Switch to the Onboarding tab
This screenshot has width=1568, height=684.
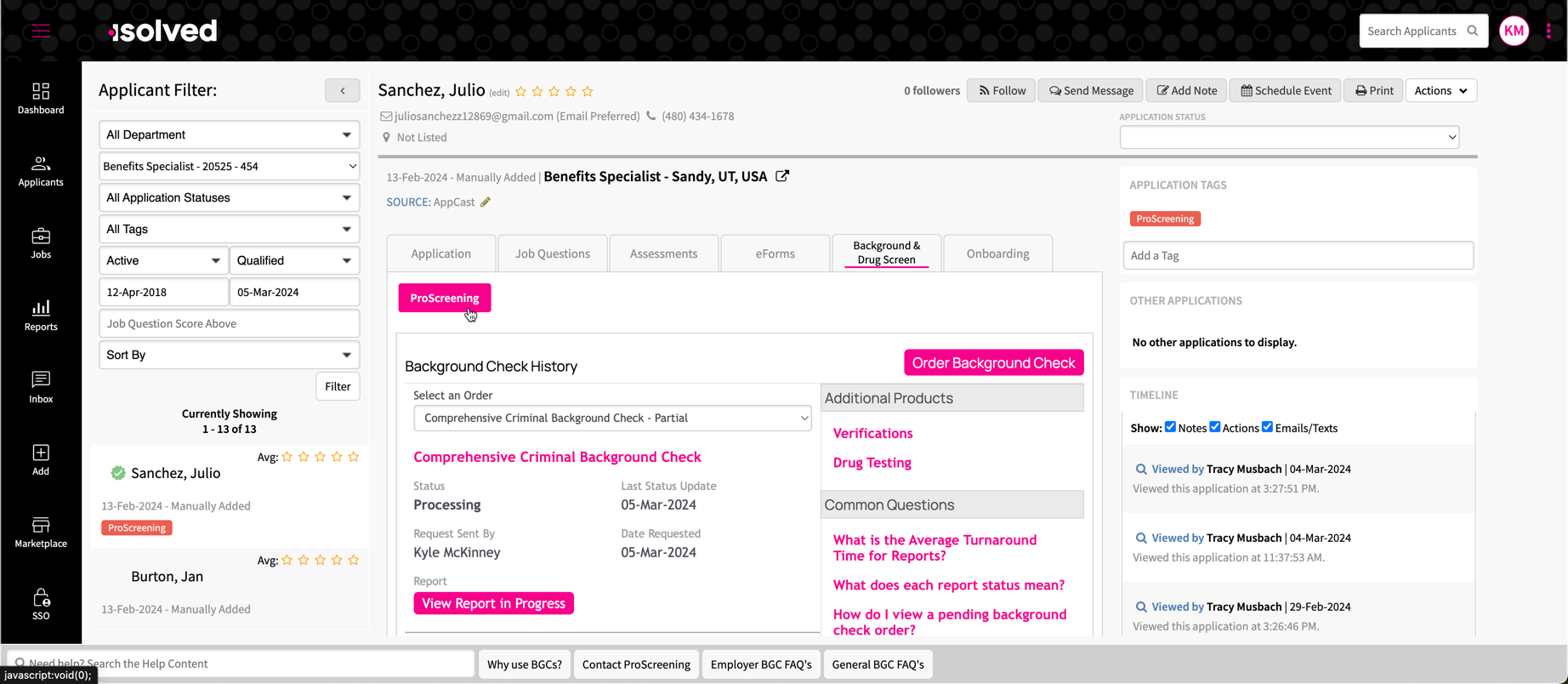997,254
